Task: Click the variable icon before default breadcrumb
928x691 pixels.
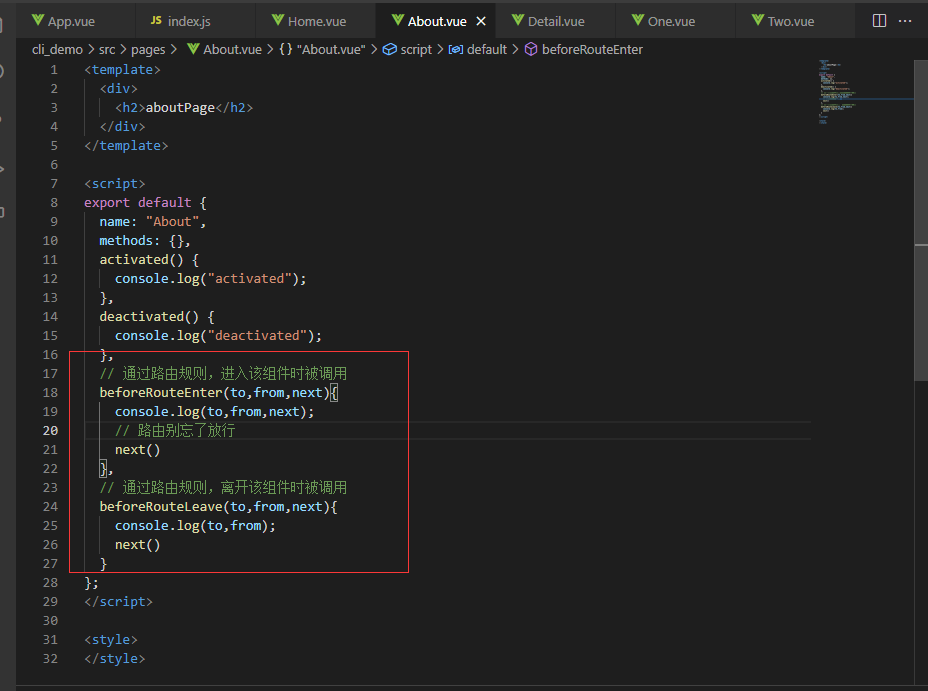Action: point(456,50)
